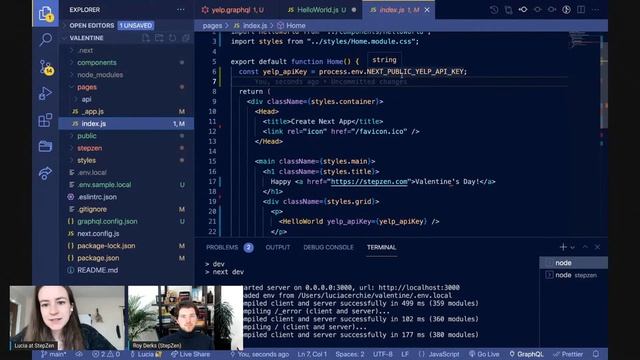This screenshot has width=640, height=360.
Task: Click Split Editor icon in editor toolbar
Action: tap(581, 9)
